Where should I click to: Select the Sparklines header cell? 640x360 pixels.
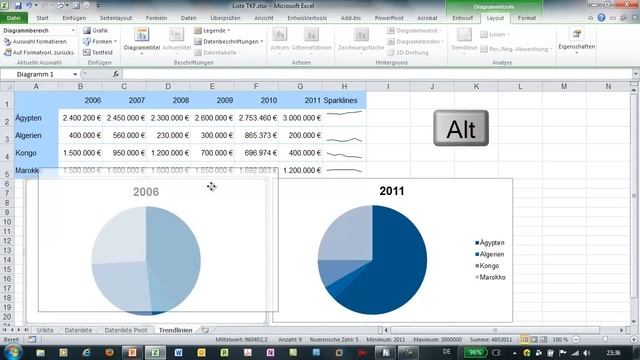point(344,100)
